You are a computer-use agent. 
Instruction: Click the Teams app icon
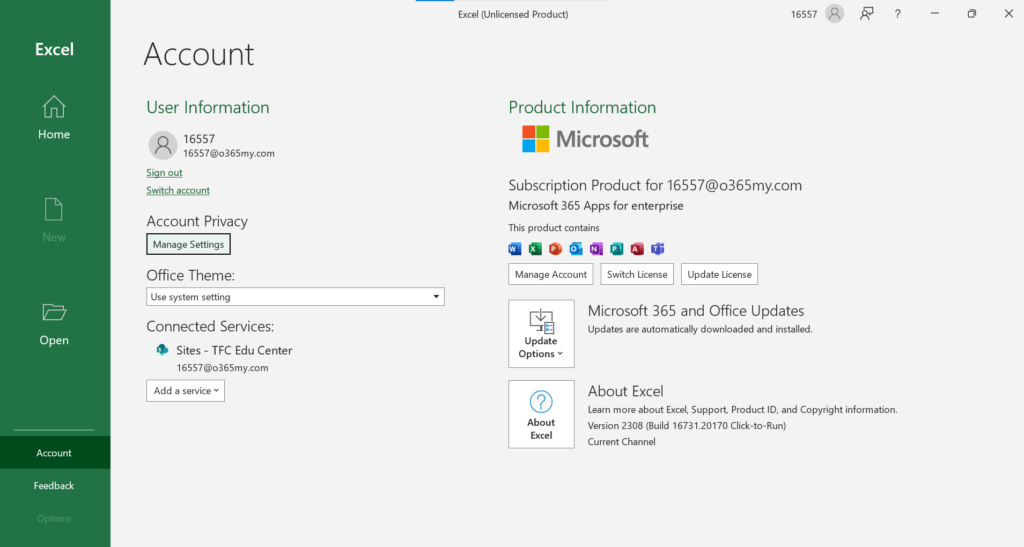(657, 249)
